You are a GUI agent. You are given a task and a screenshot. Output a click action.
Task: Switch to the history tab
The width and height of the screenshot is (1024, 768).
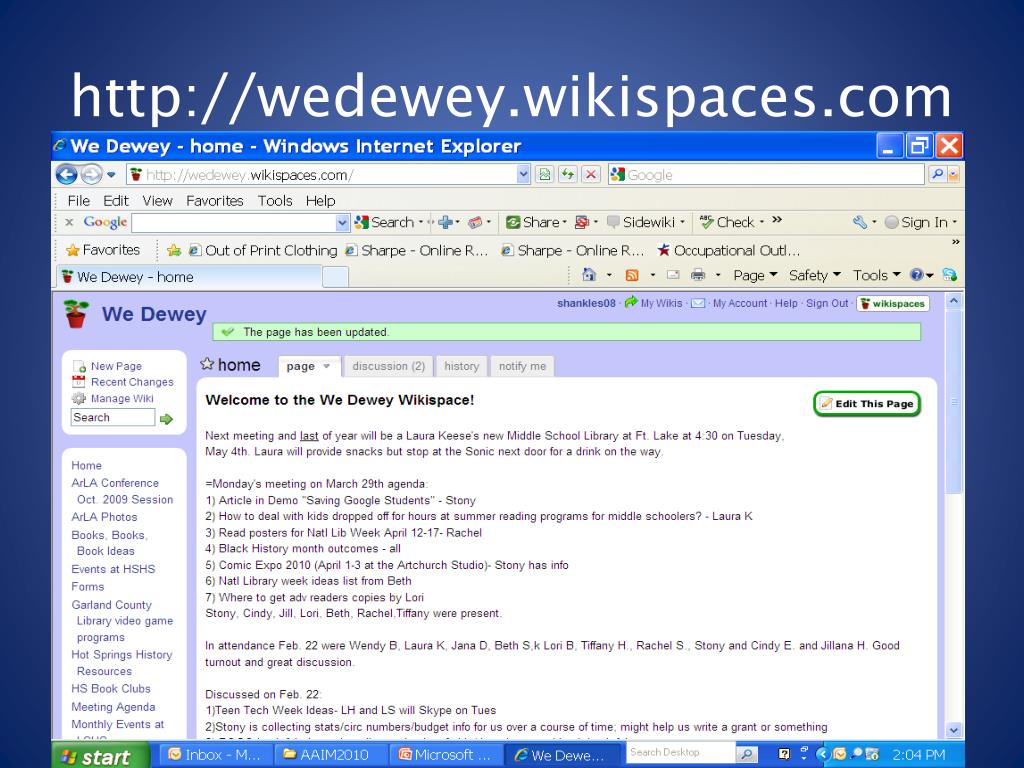click(462, 366)
